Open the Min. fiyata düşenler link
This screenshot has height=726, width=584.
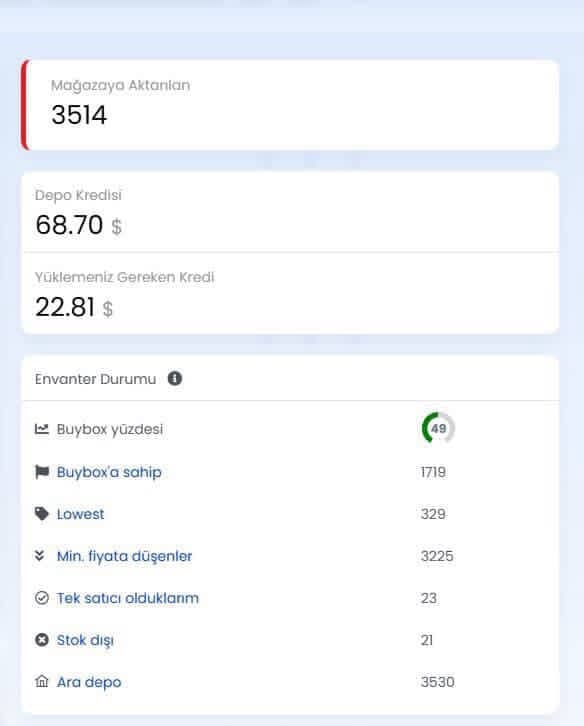pyautogui.click(x=124, y=556)
